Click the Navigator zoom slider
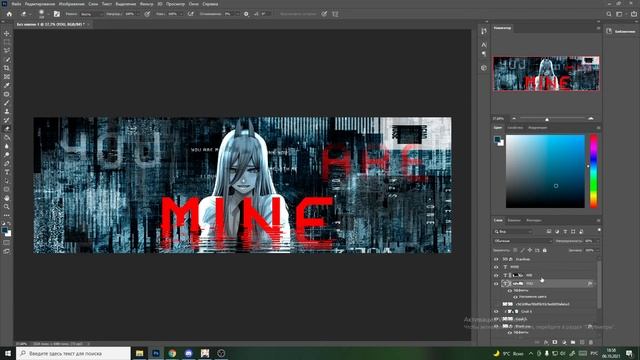640x360 pixels. [547, 119]
